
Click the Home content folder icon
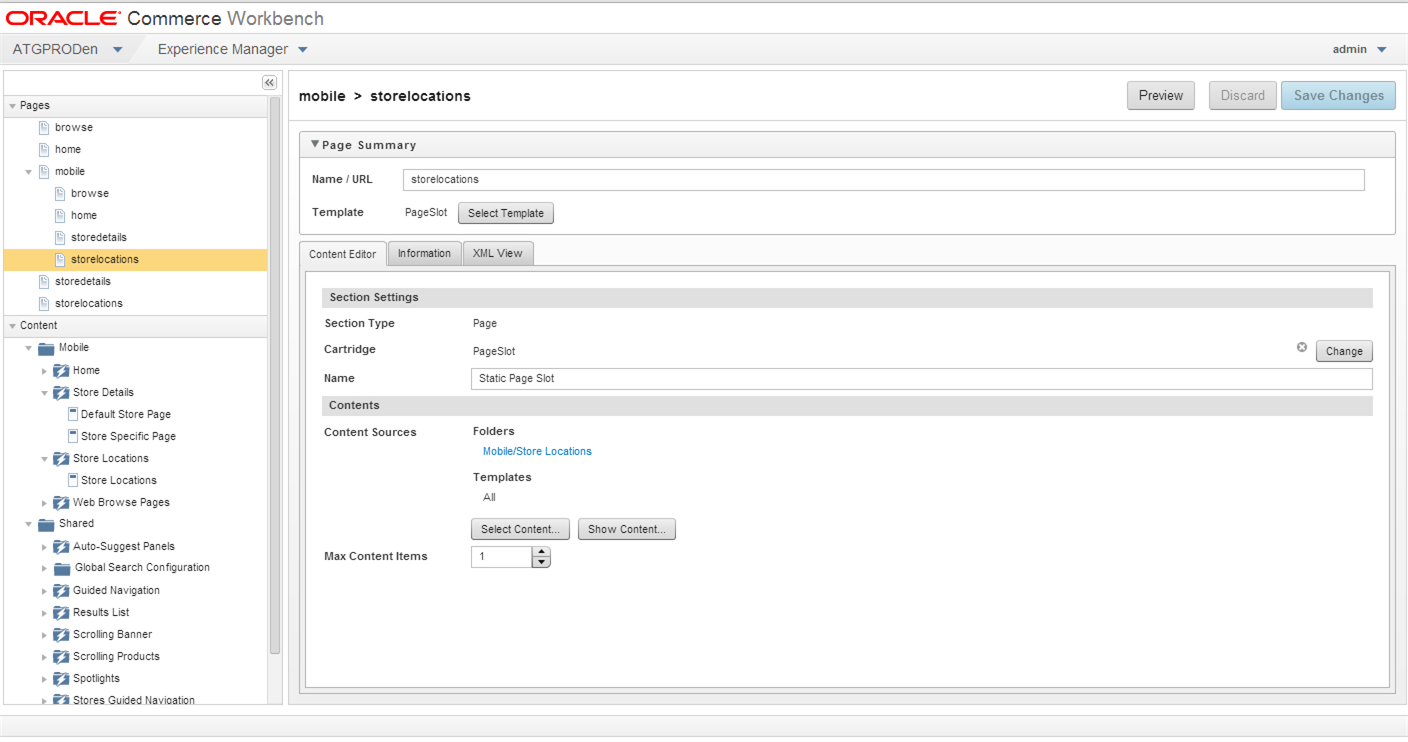coord(60,370)
